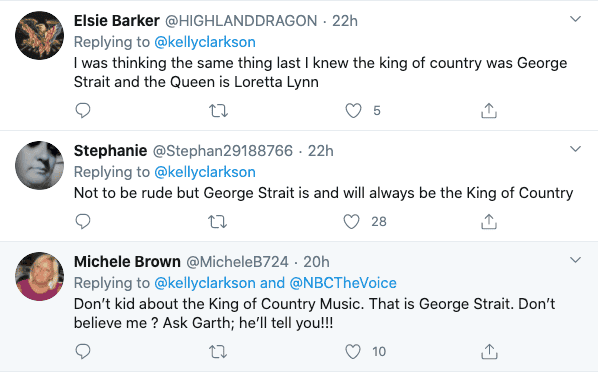Reply to Michele Brown's tweet
Viewport: 598px width, 377px height.
coord(83,351)
